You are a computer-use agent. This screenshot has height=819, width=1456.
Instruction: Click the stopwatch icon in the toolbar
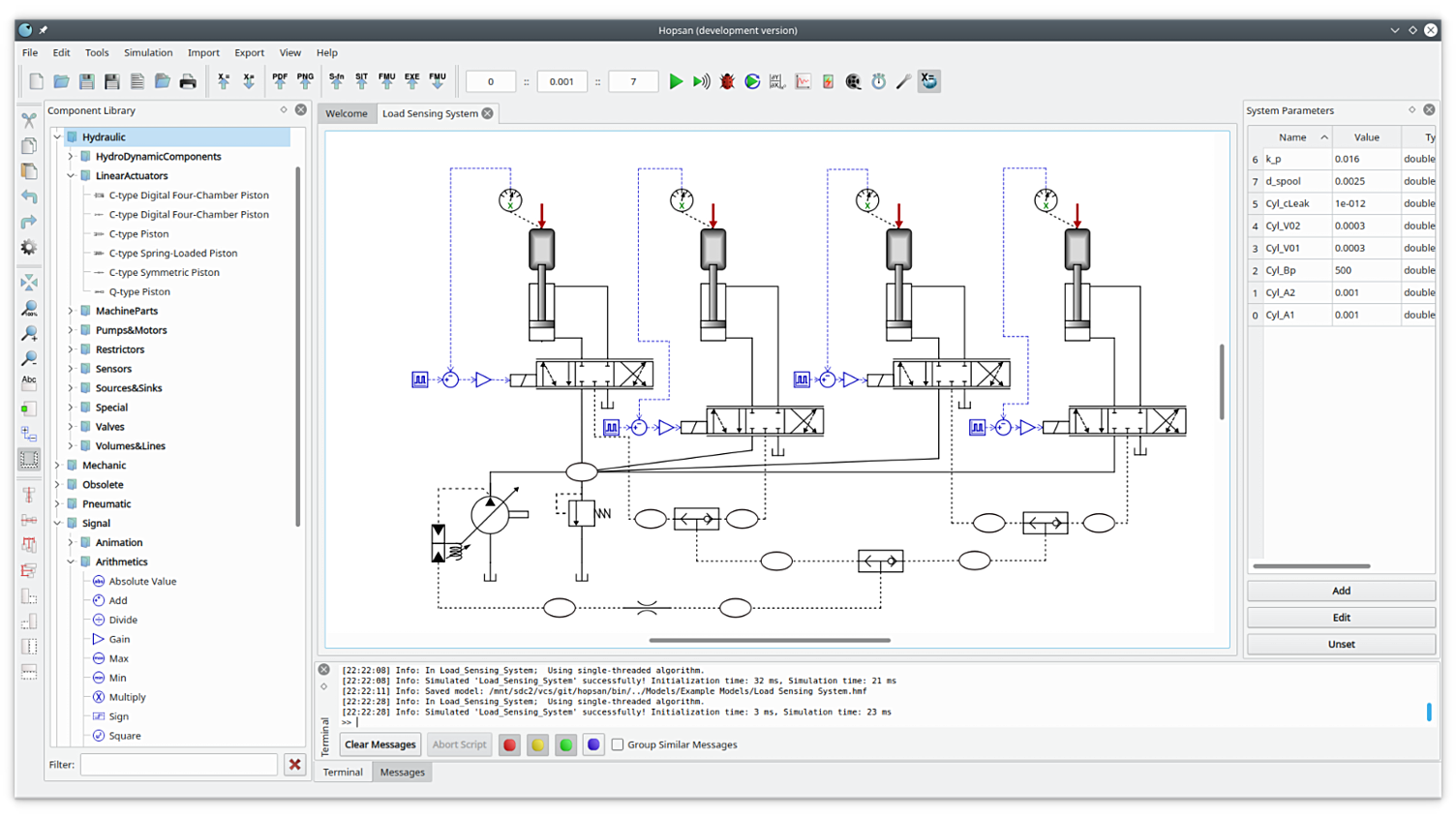(x=878, y=82)
